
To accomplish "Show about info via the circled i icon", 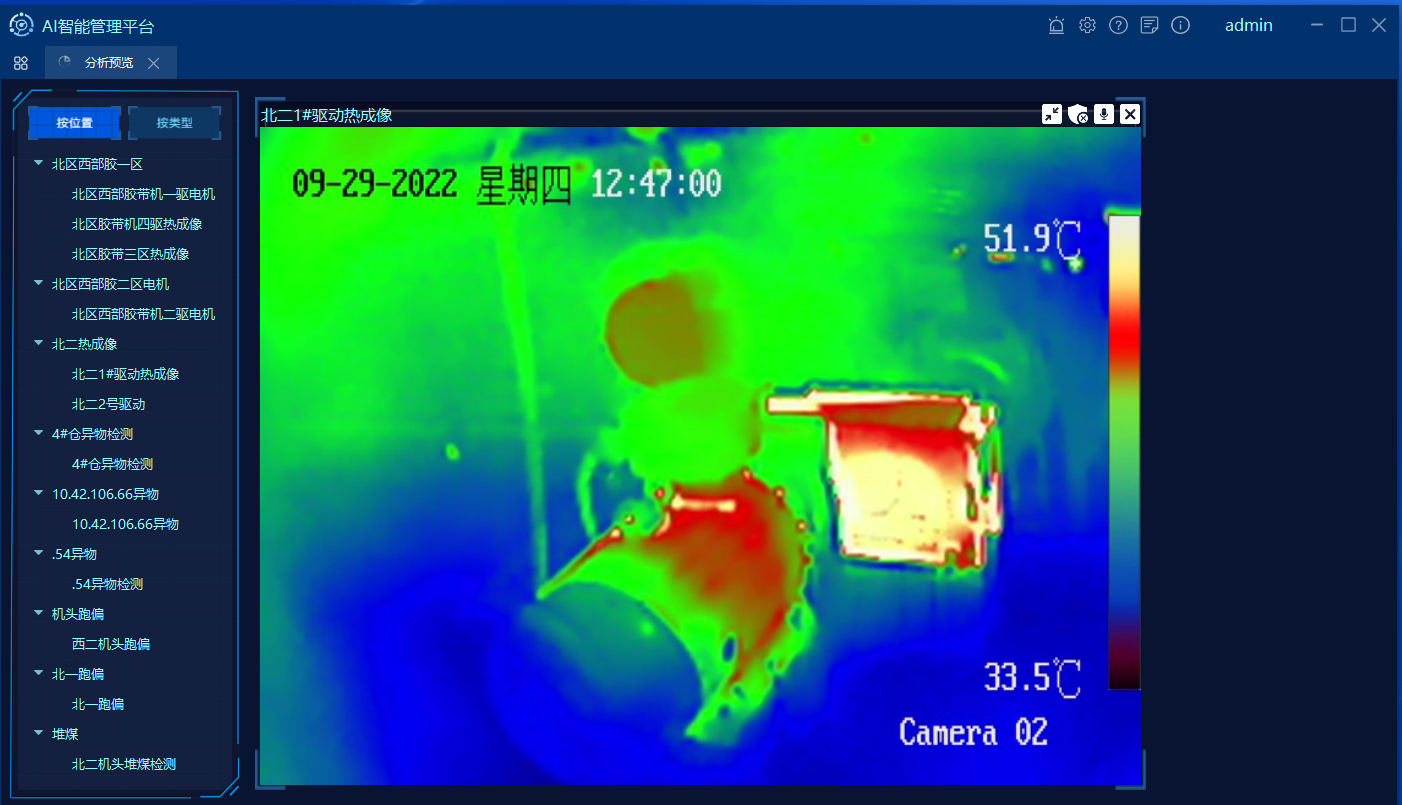I will [x=1180, y=26].
